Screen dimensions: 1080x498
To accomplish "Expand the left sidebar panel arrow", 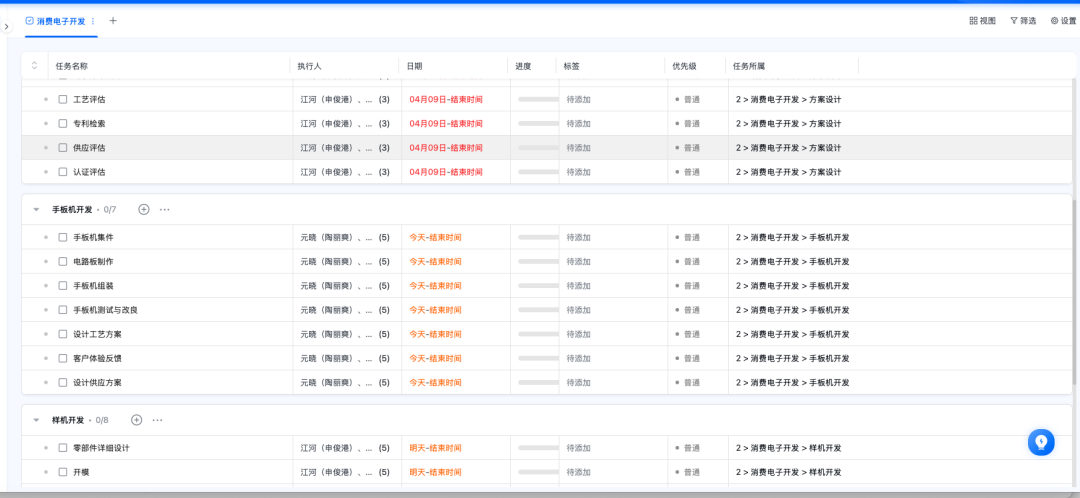I will click(6, 27).
